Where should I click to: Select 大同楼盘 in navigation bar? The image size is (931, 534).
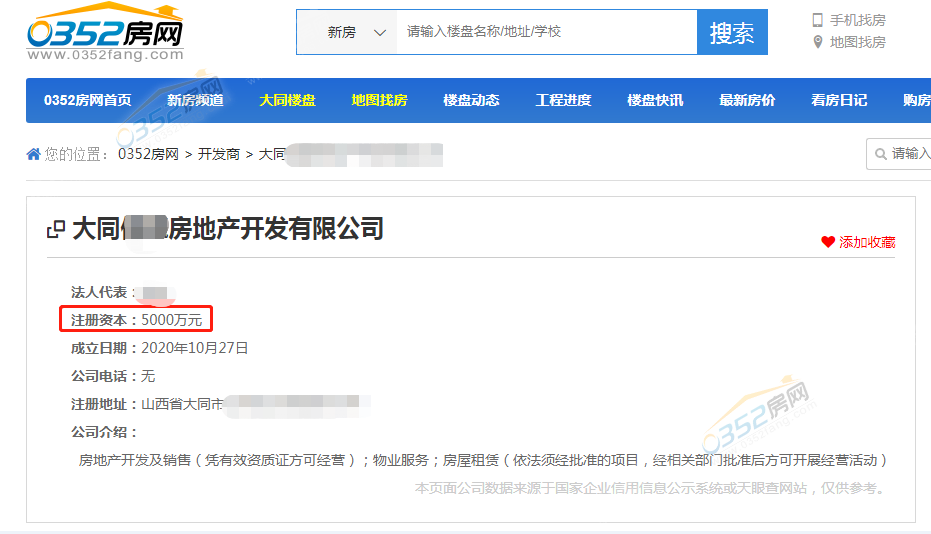pos(287,100)
